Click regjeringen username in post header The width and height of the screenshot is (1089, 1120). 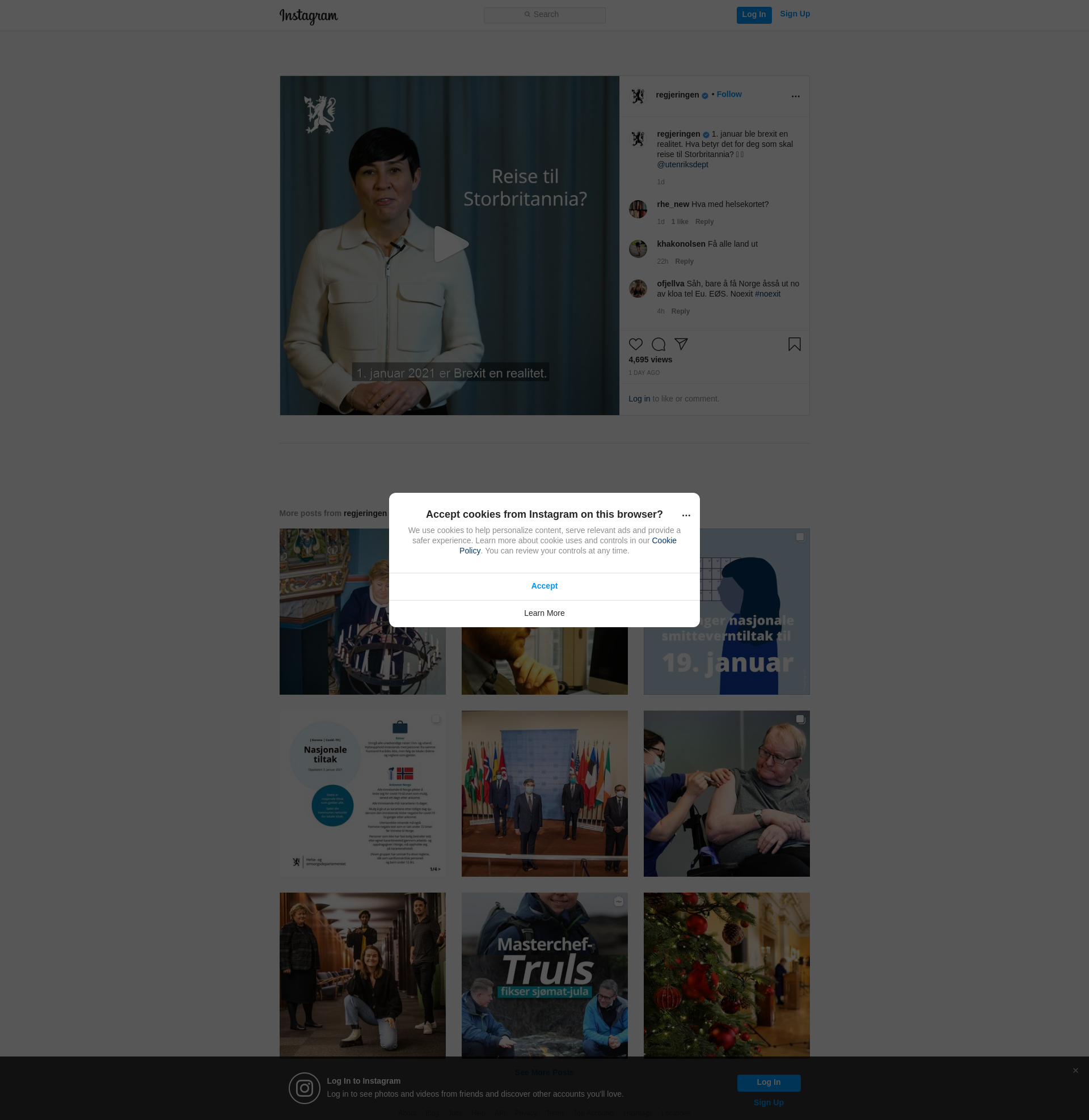677,95
